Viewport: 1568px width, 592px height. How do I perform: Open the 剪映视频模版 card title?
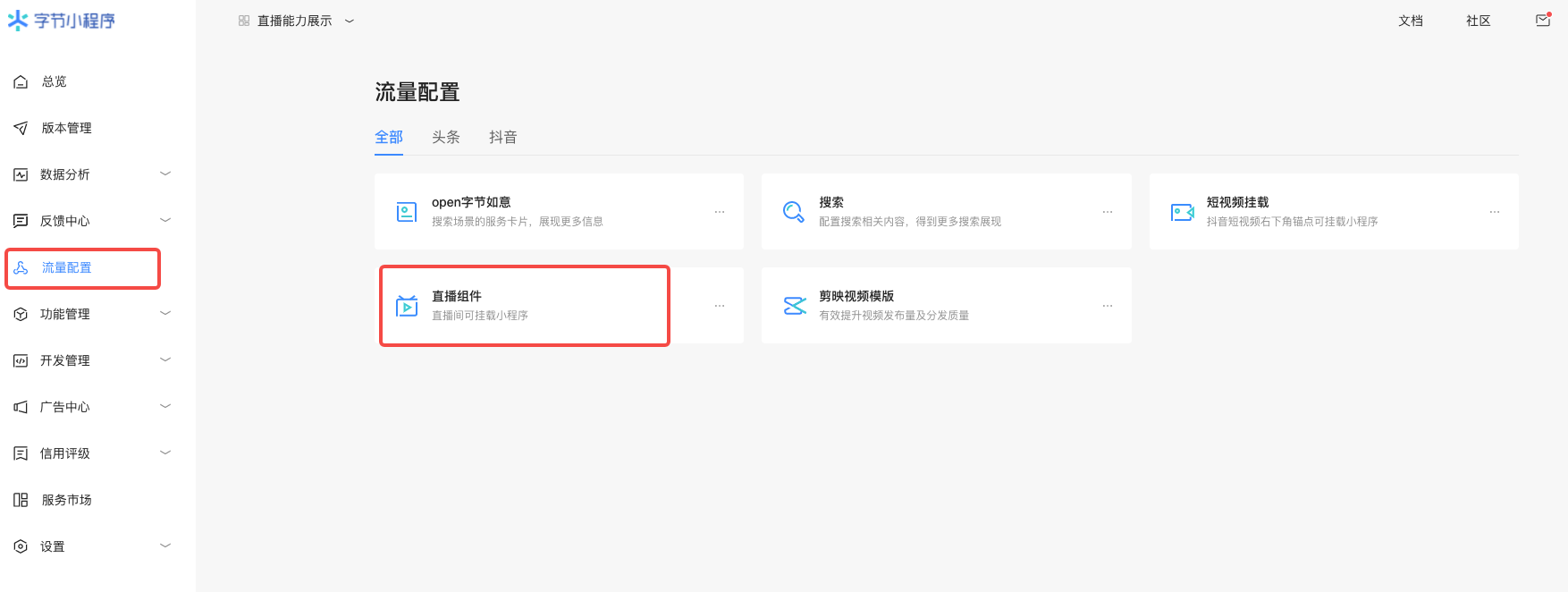856,296
